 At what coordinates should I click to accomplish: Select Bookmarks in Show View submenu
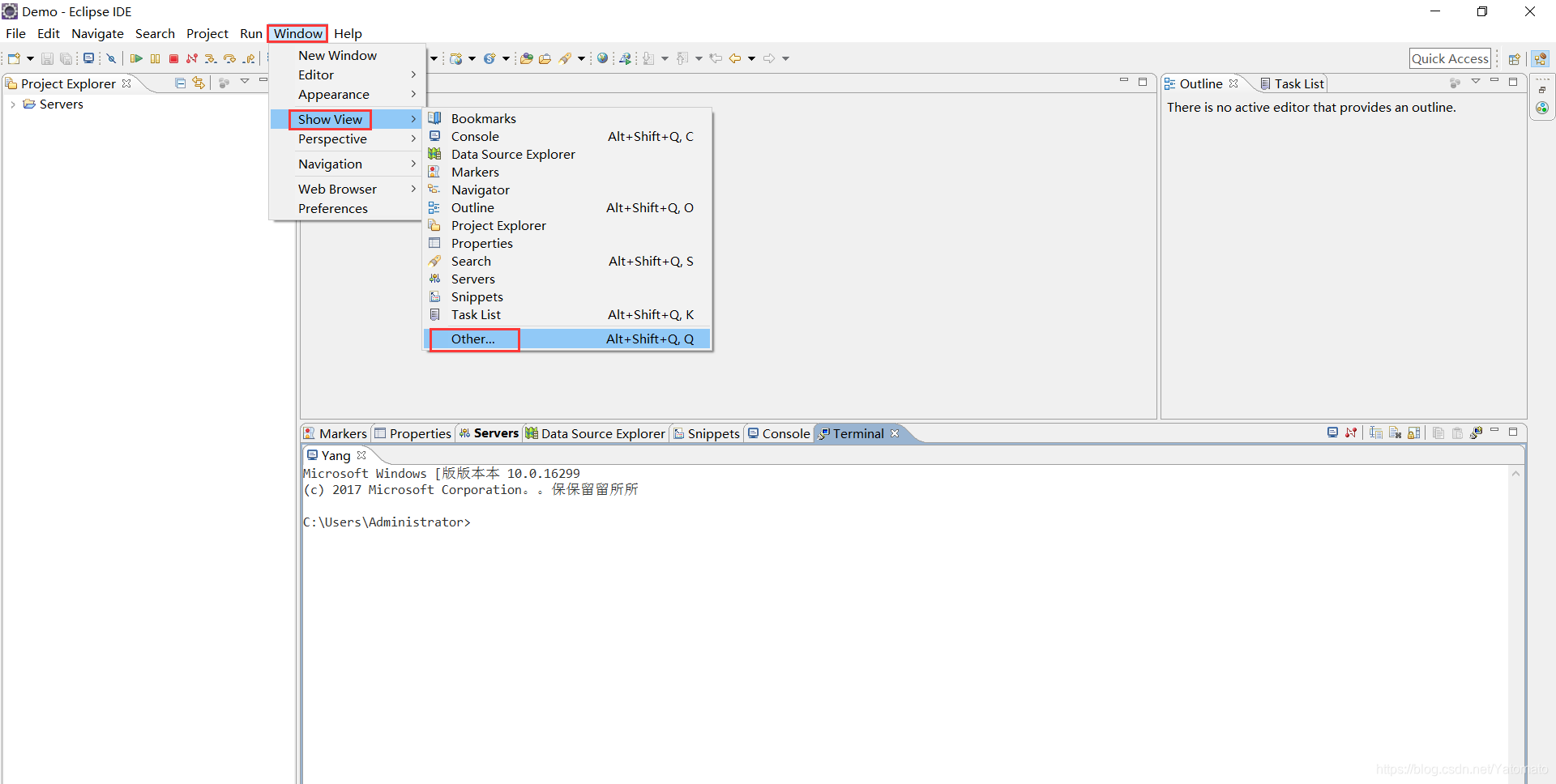(567, 118)
